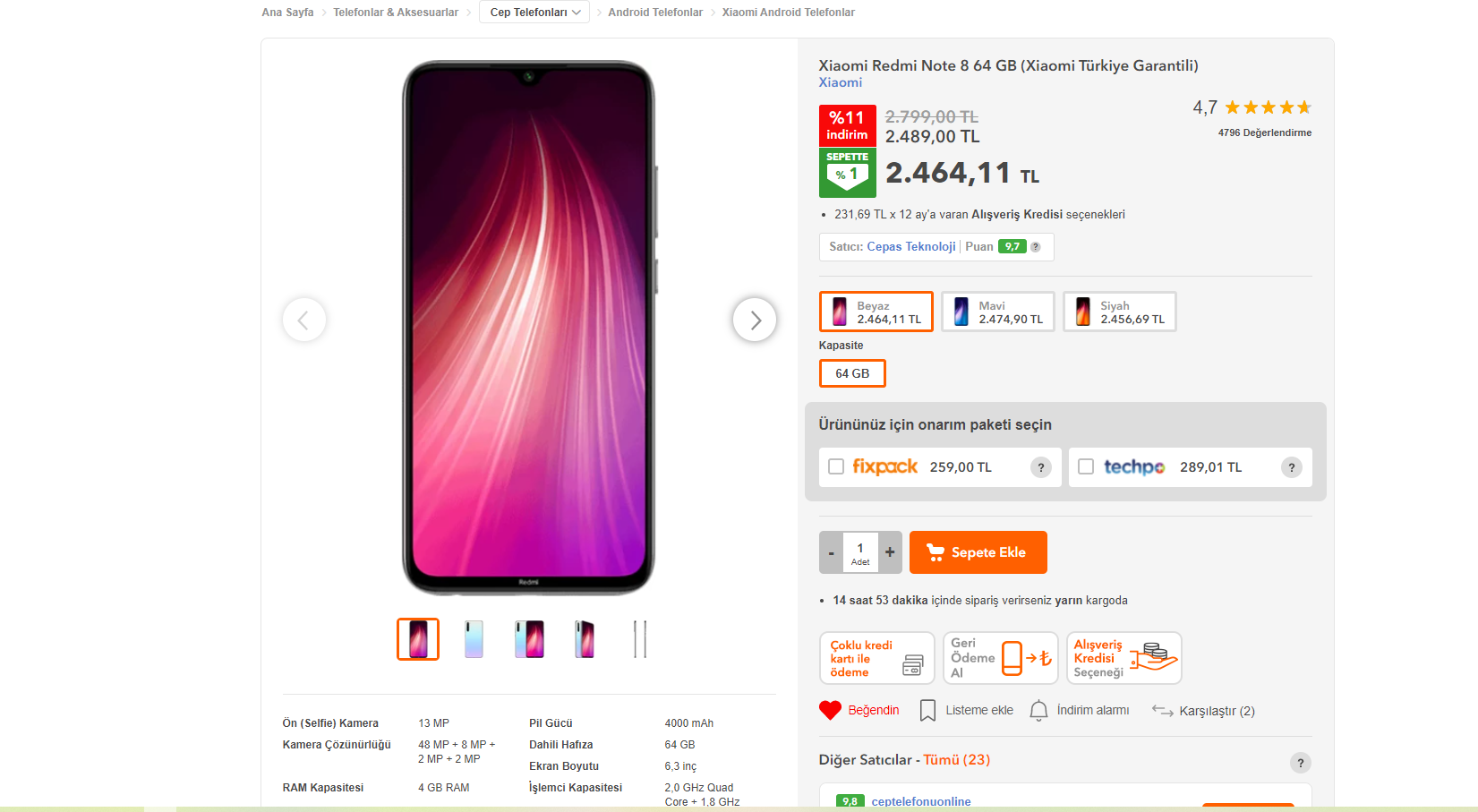
Task: Expand the Cep Telefonları breadcrumb dropdown
Action: click(x=534, y=13)
